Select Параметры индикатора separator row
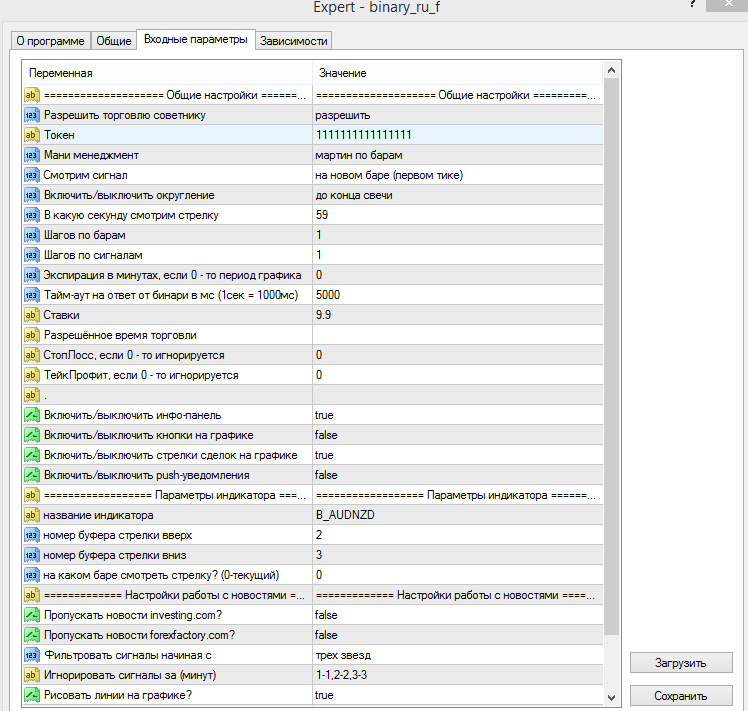 (313, 495)
